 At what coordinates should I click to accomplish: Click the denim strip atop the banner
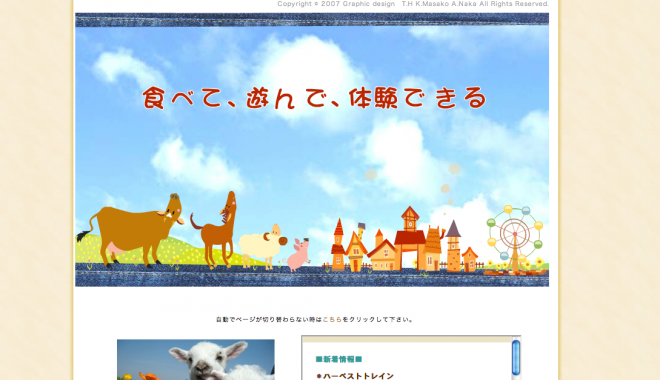point(312,20)
